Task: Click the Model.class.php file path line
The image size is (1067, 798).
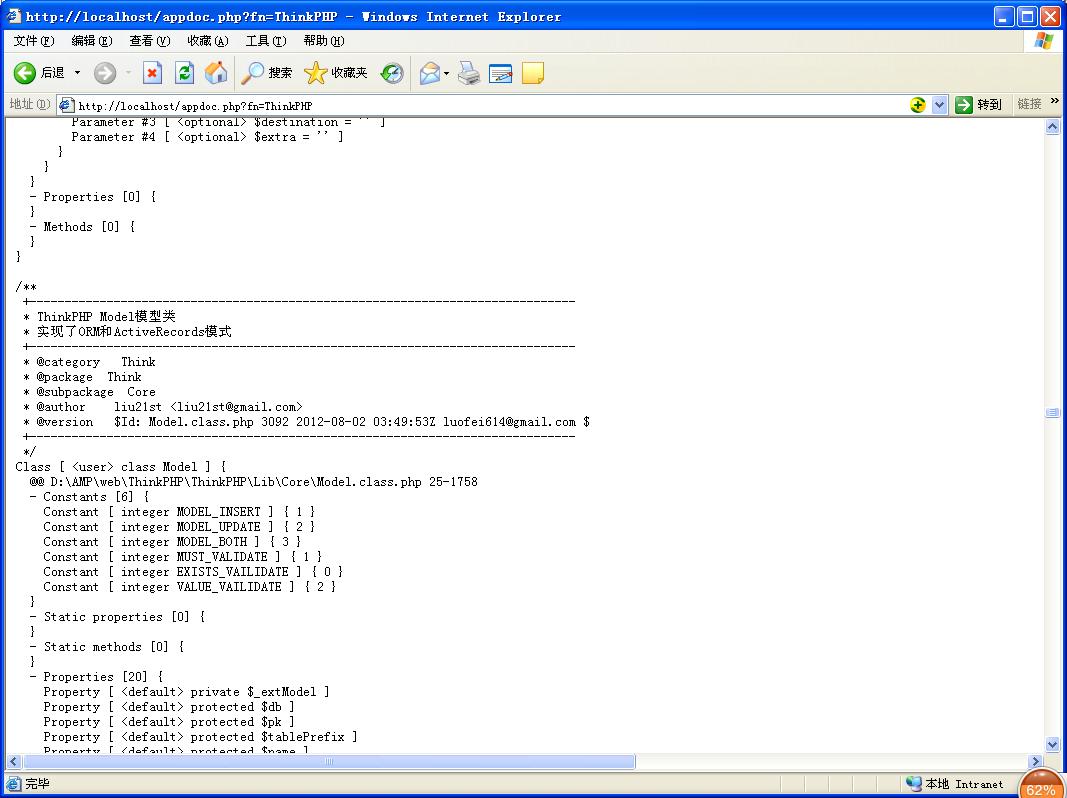Action: click(254, 482)
